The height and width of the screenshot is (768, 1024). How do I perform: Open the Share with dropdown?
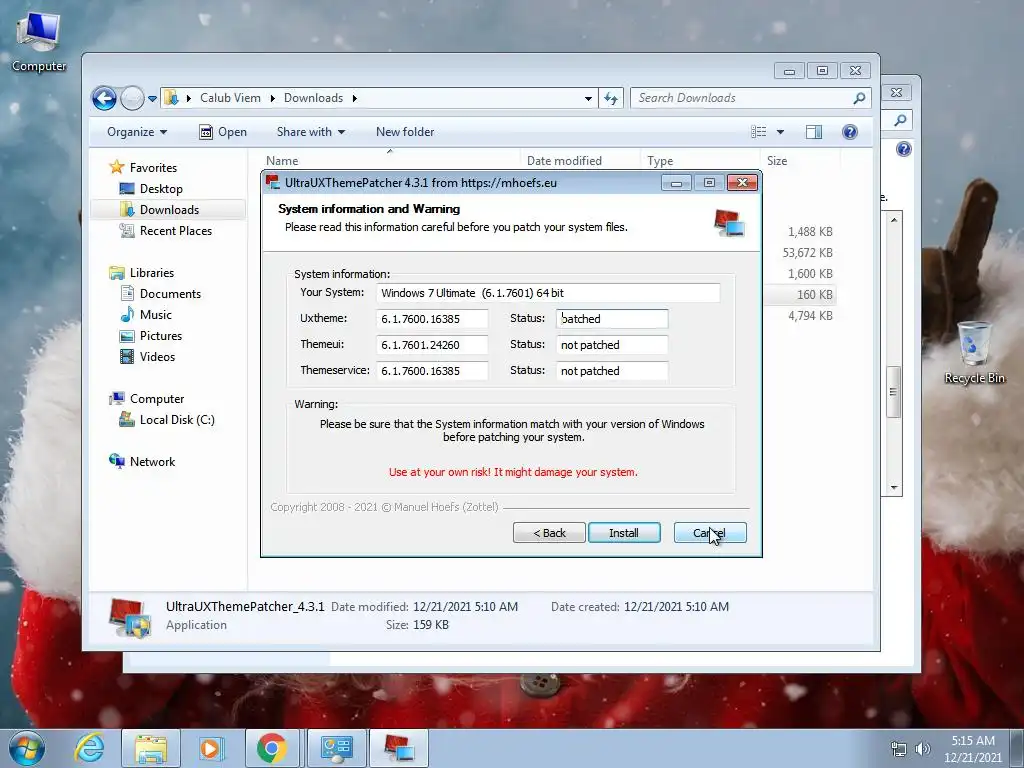point(310,132)
